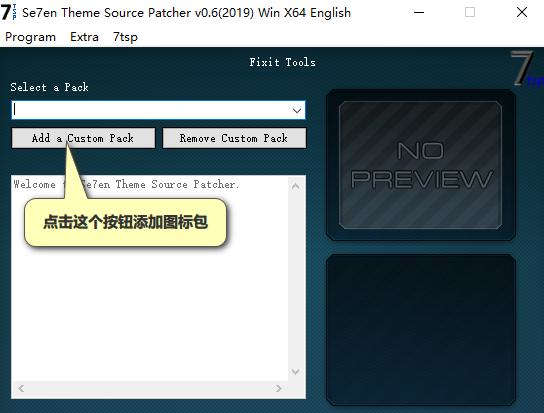Open the Extra menu
Image resolution: width=544 pixels, height=413 pixels.
84,37
